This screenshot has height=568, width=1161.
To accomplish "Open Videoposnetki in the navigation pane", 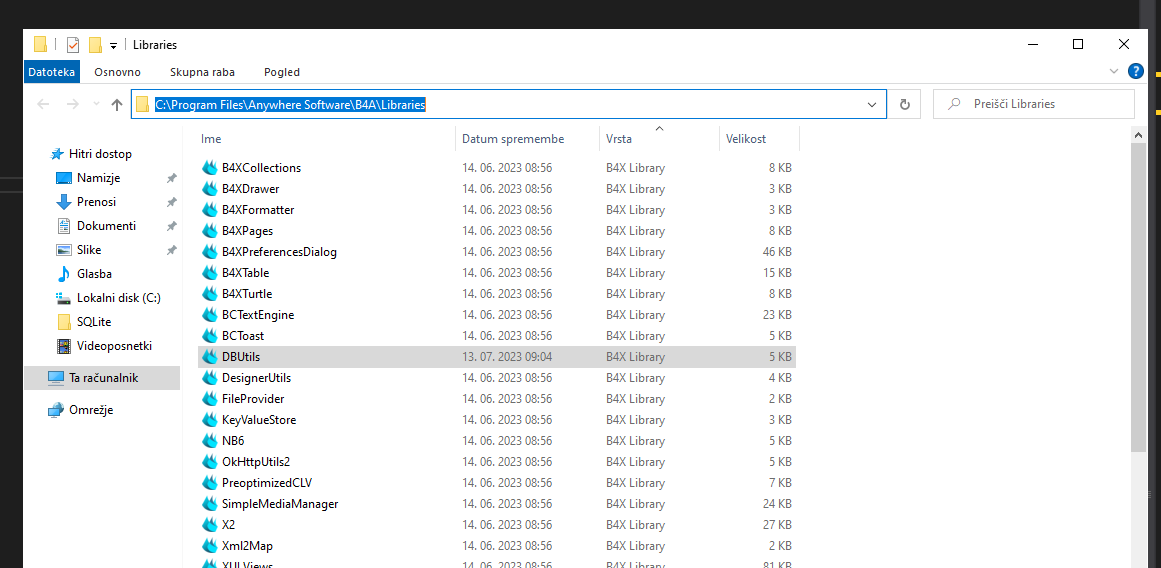I will tap(114, 345).
